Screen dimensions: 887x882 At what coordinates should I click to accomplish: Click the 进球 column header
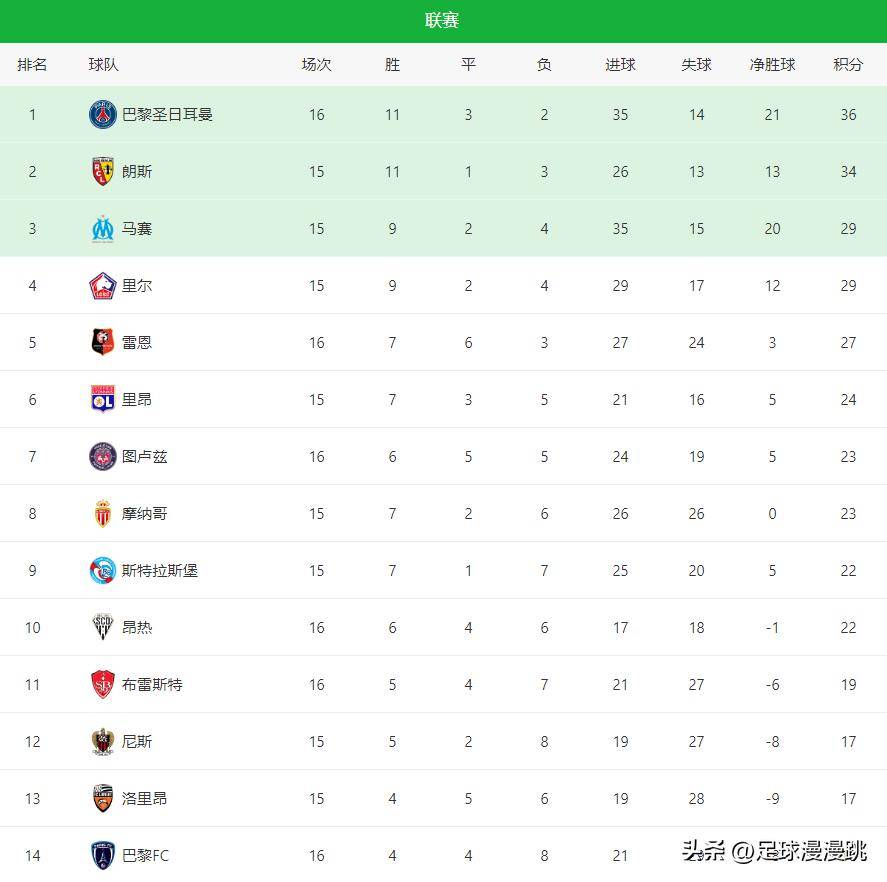(620, 65)
